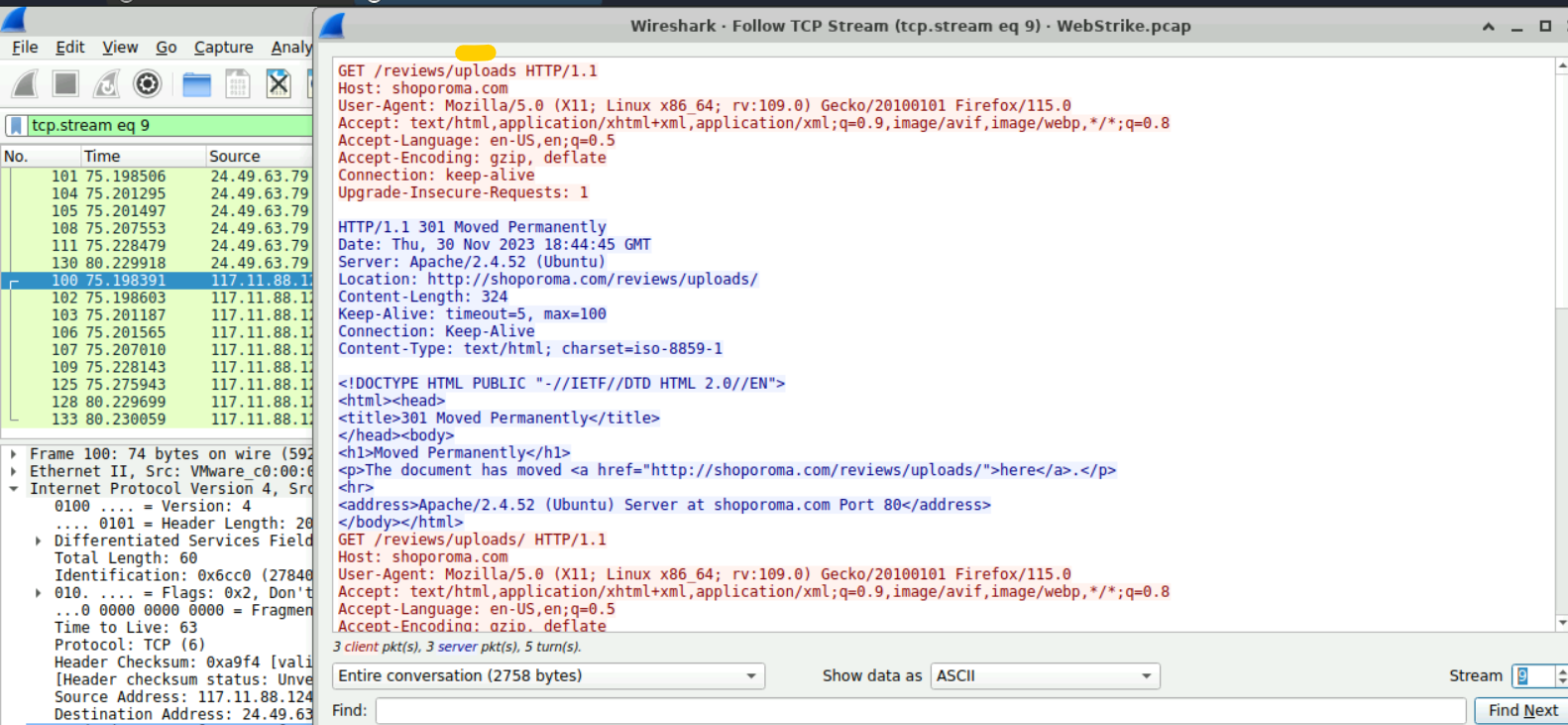Click the save capture file icon
Screen dimensions: 1568x725
coord(238,84)
